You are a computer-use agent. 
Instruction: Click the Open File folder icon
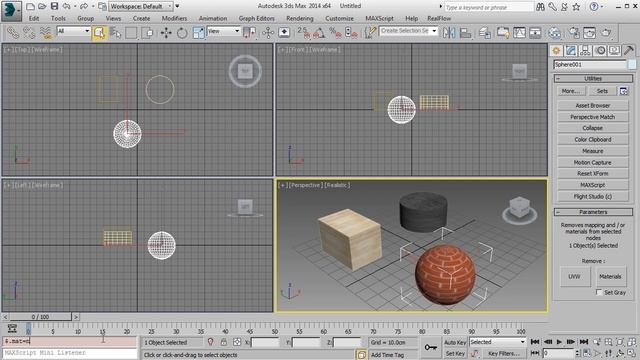coord(42,6)
